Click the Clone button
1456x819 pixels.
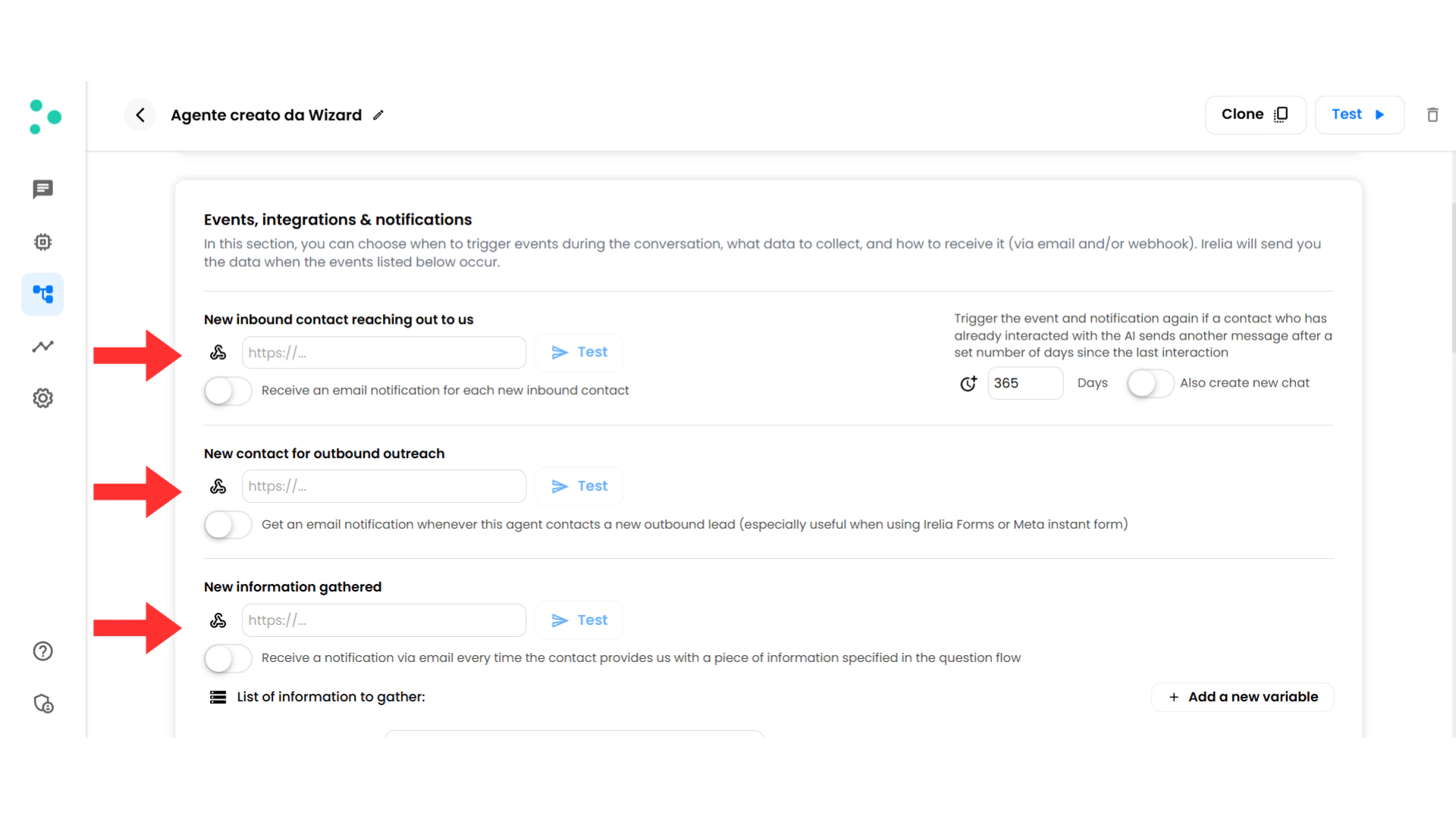[x=1255, y=115]
